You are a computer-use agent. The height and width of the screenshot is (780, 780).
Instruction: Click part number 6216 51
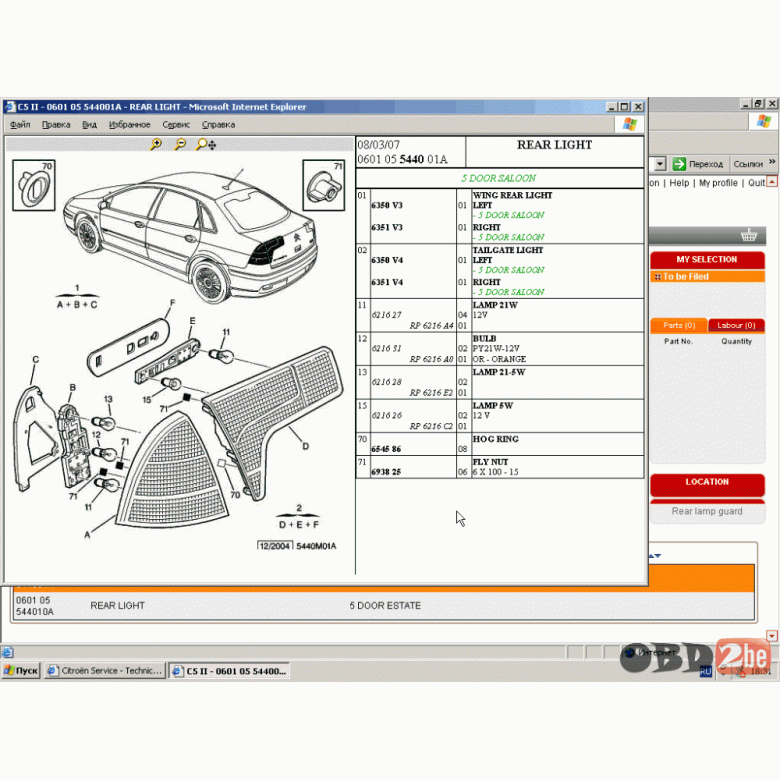click(x=387, y=348)
